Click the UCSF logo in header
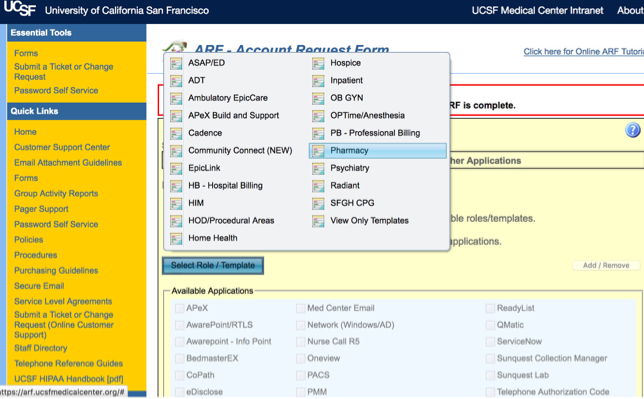 (19, 9)
